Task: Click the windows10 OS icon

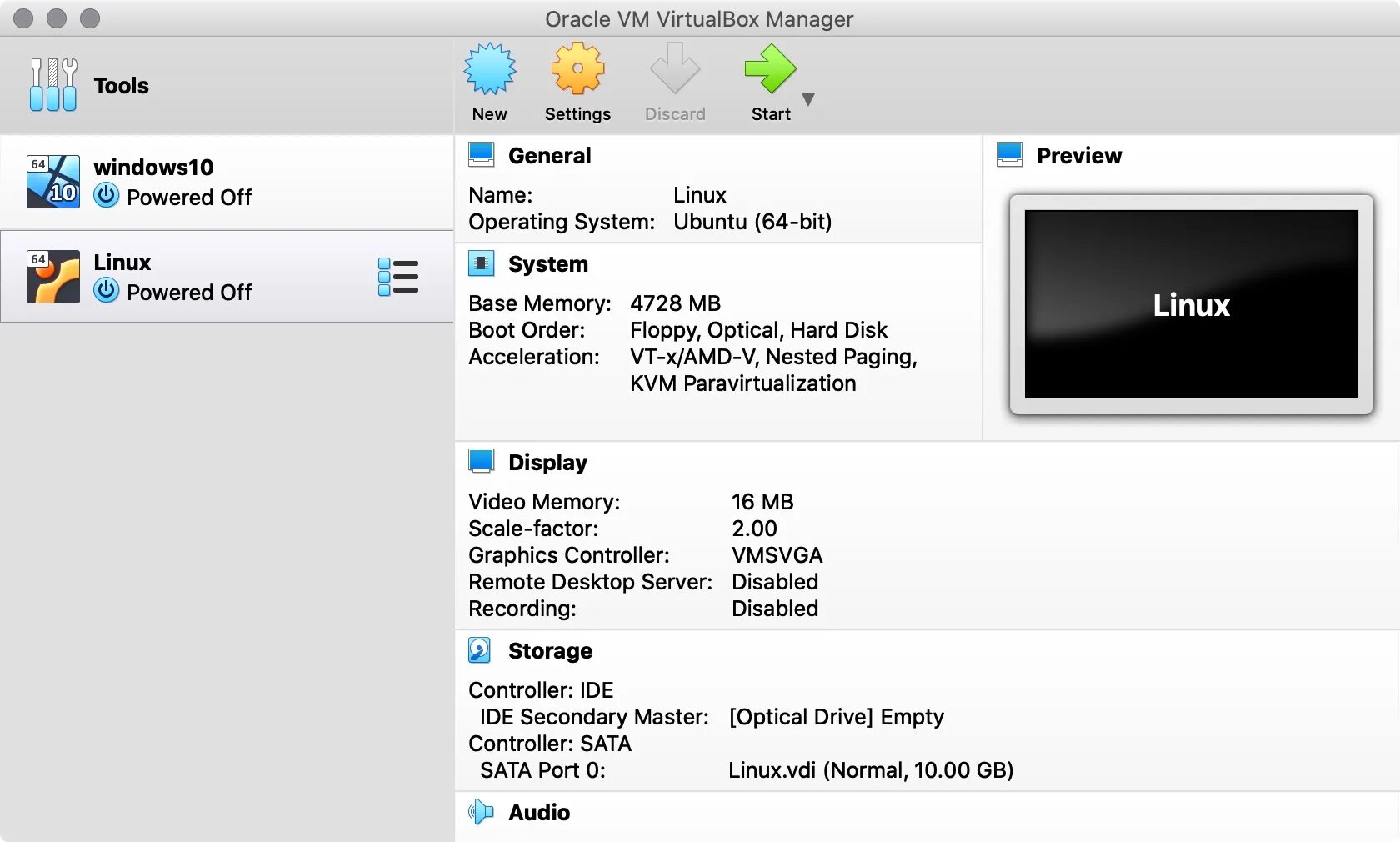Action: click(x=53, y=182)
